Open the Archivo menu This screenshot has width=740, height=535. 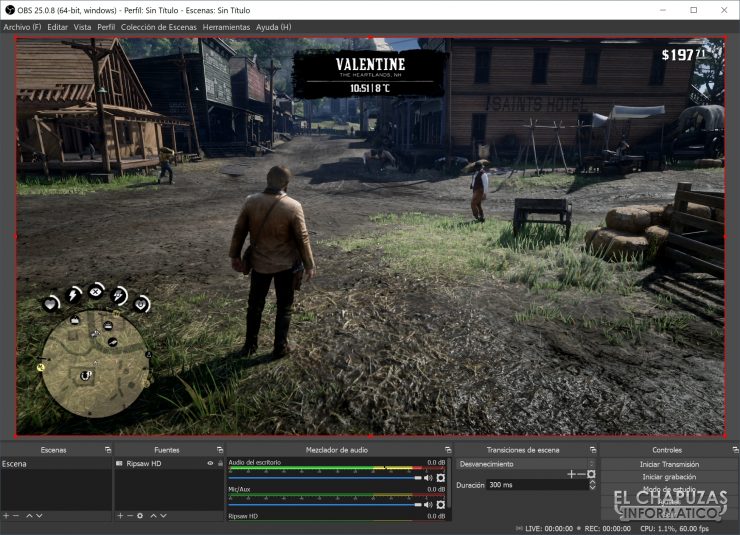point(22,27)
